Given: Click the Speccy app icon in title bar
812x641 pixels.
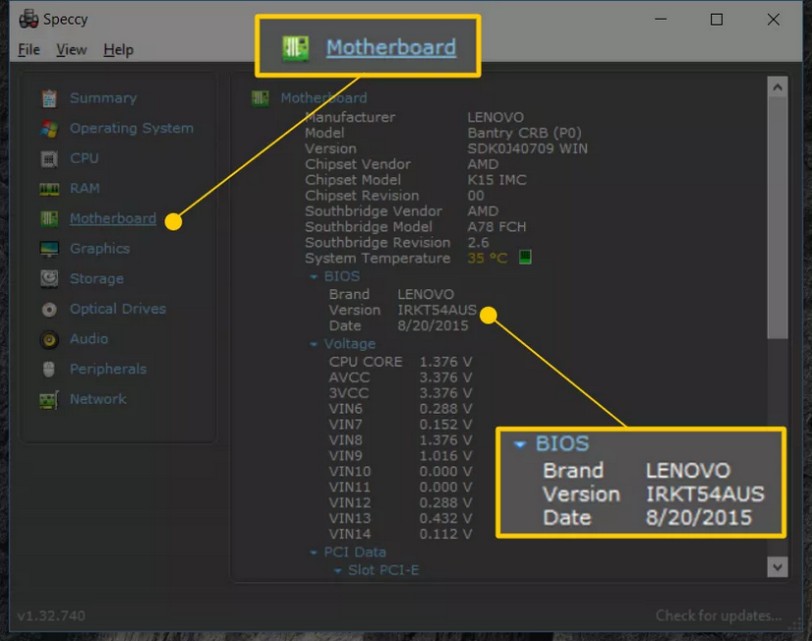Looking at the screenshot, I should click(x=28, y=19).
